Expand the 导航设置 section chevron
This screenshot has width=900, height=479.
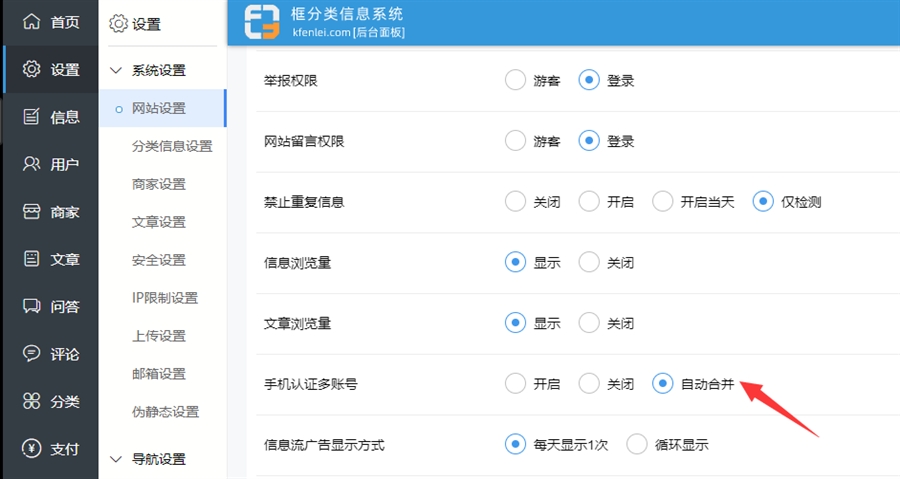coord(115,460)
